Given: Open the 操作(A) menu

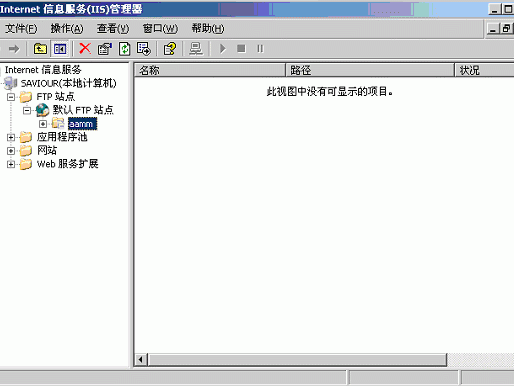Looking at the screenshot, I should (x=67, y=29).
